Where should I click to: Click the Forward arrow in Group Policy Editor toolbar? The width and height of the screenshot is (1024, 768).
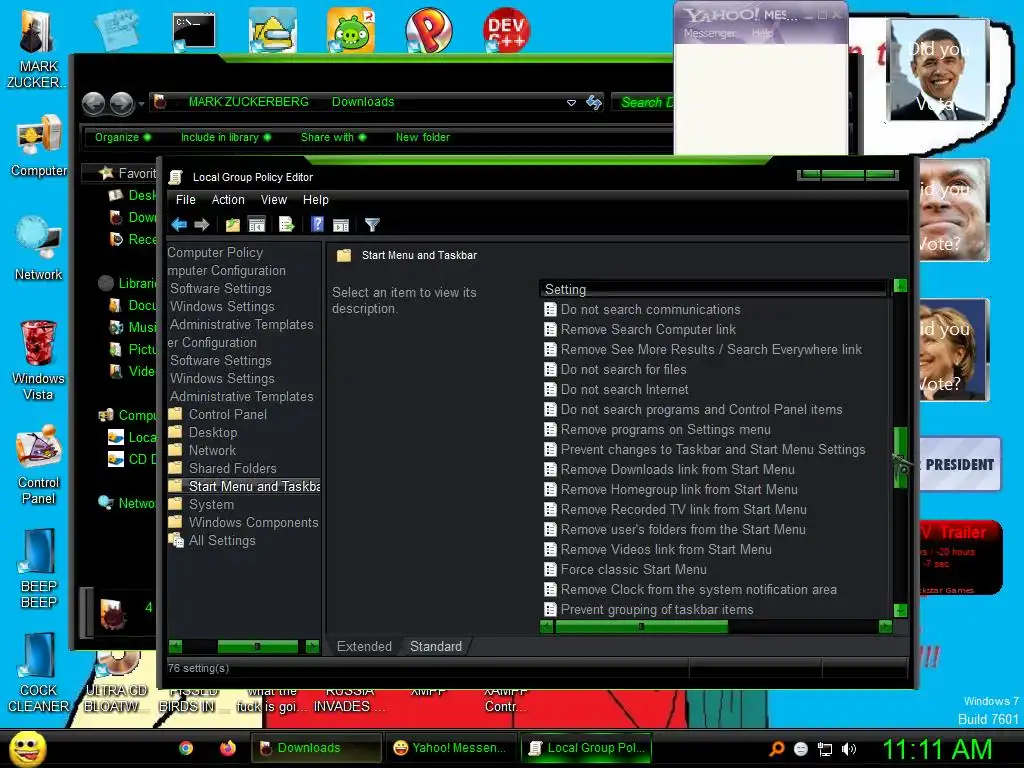click(202, 225)
